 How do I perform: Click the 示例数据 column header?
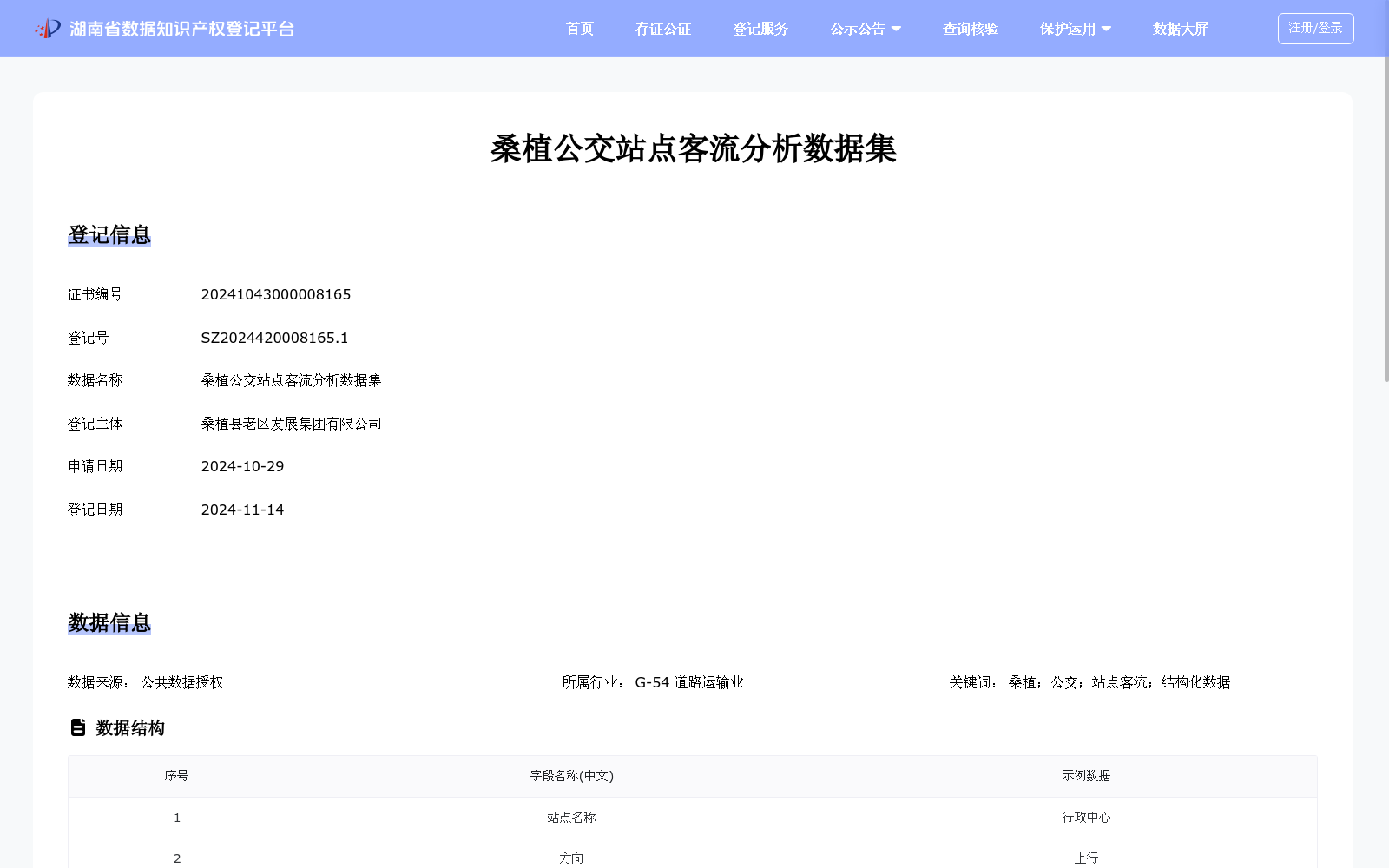click(1086, 776)
